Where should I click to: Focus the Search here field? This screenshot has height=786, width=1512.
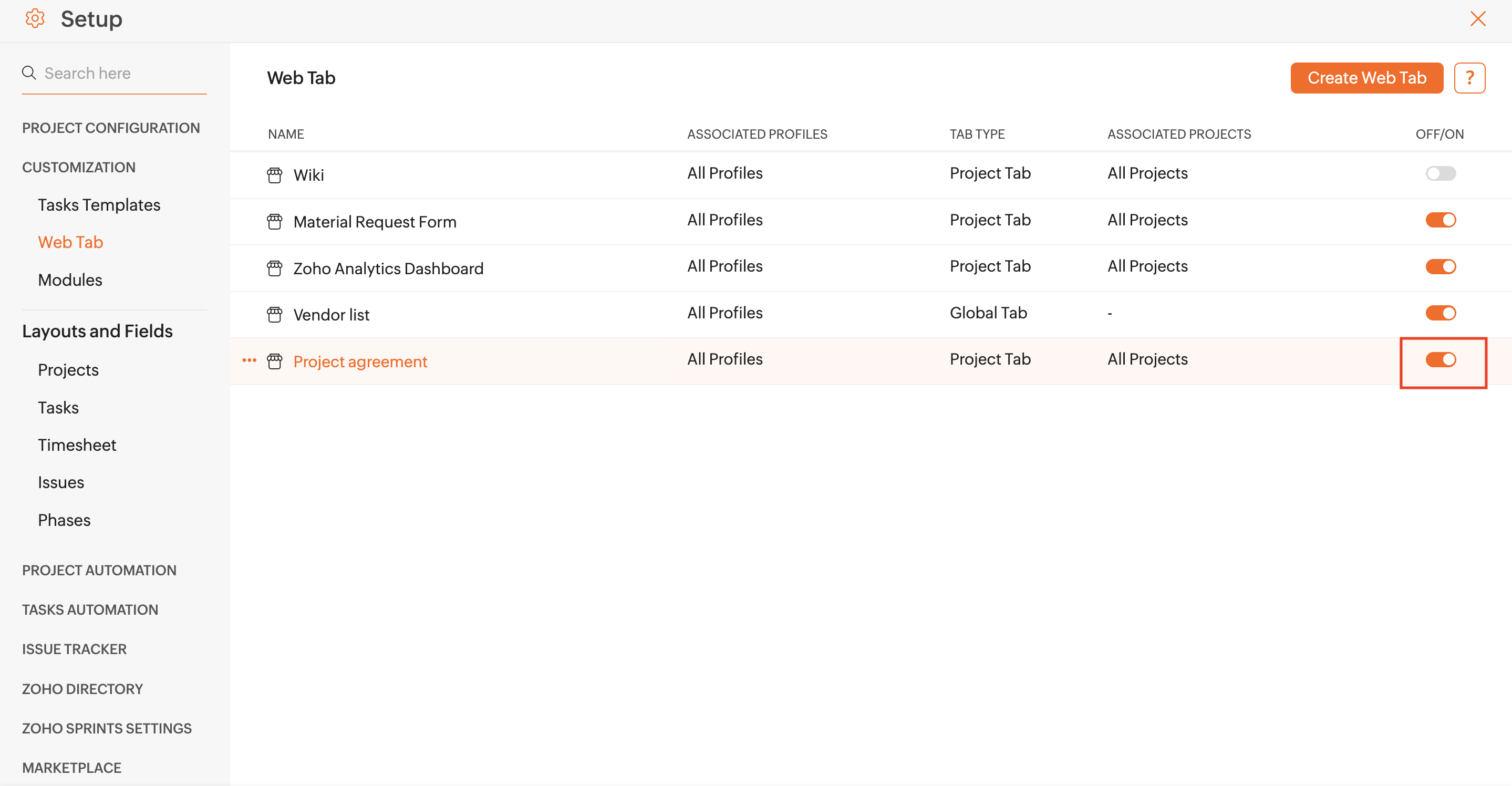[115, 74]
